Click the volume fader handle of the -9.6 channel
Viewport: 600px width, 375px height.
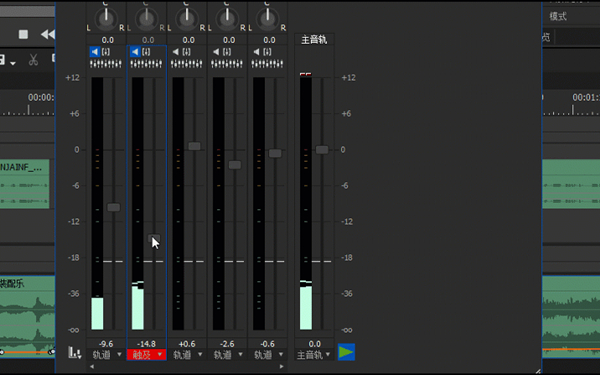pos(114,207)
